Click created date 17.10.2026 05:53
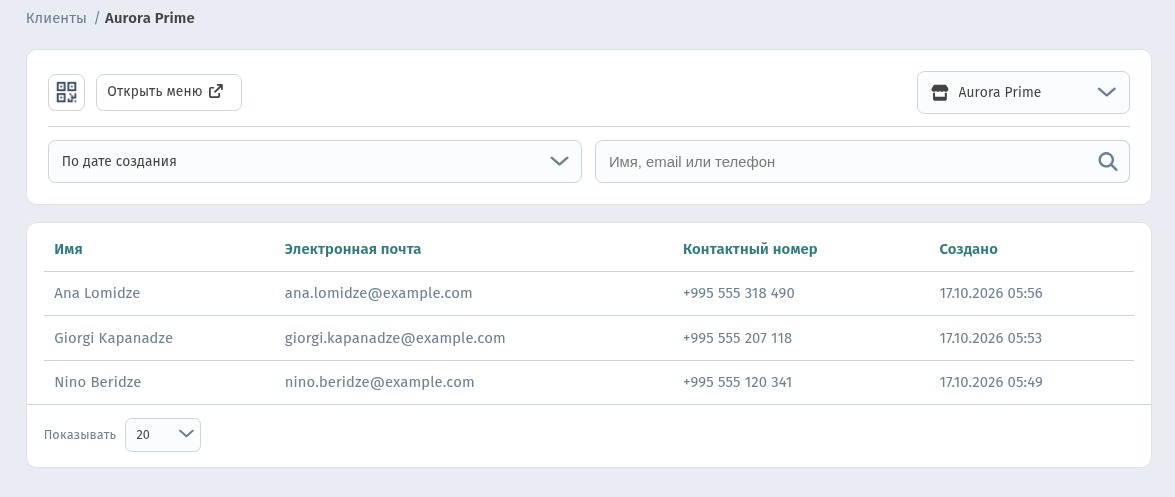 (991, 338)
